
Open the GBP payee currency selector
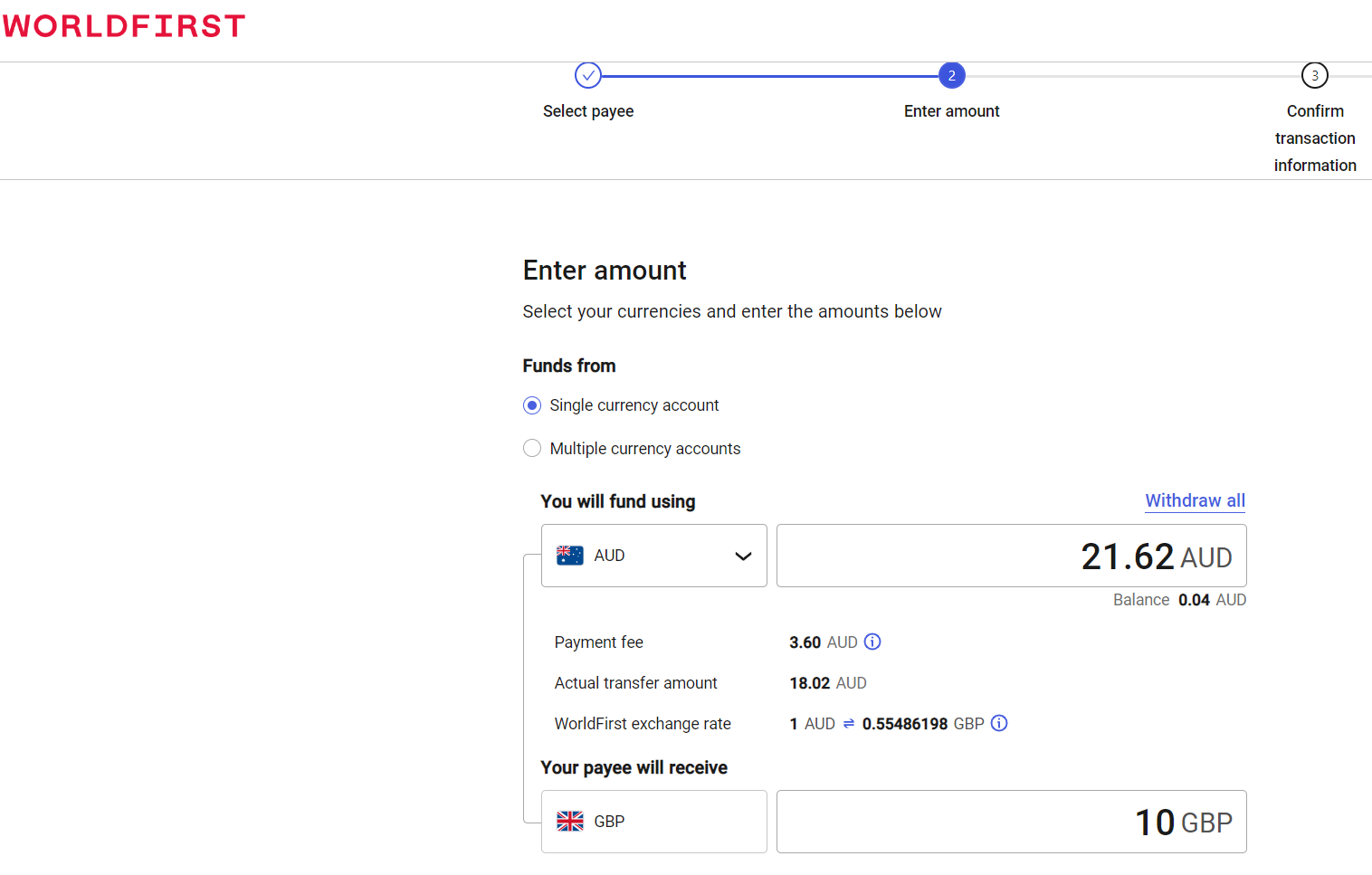(x=653, y=822)
